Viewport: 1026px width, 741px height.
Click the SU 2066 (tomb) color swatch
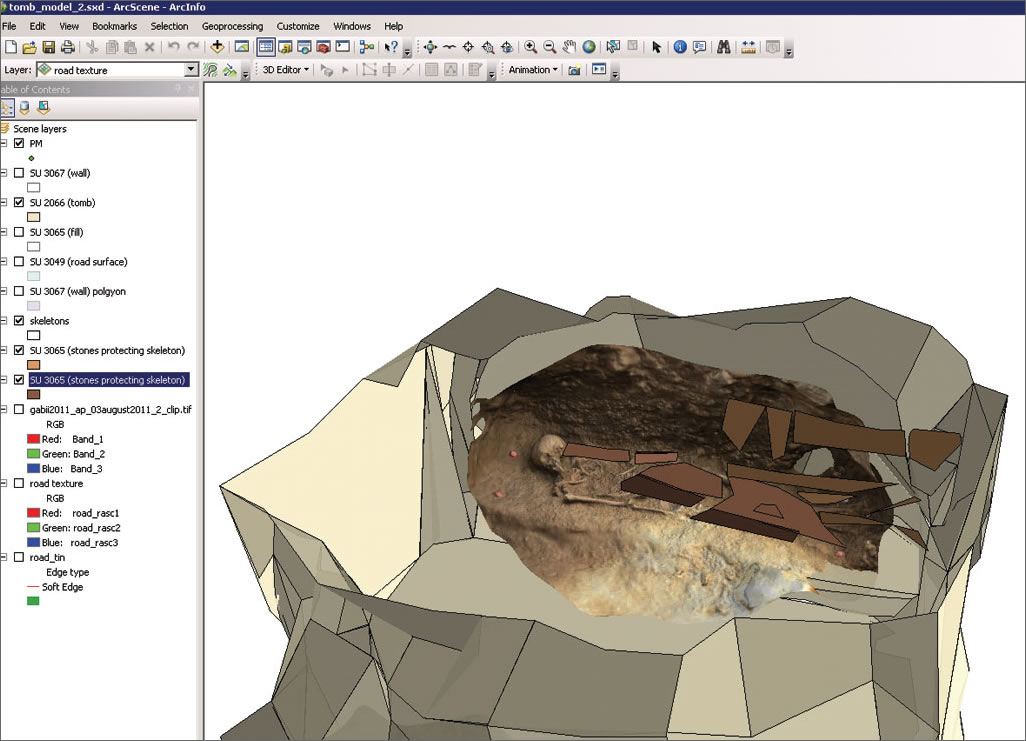click(x=33, y=217)
